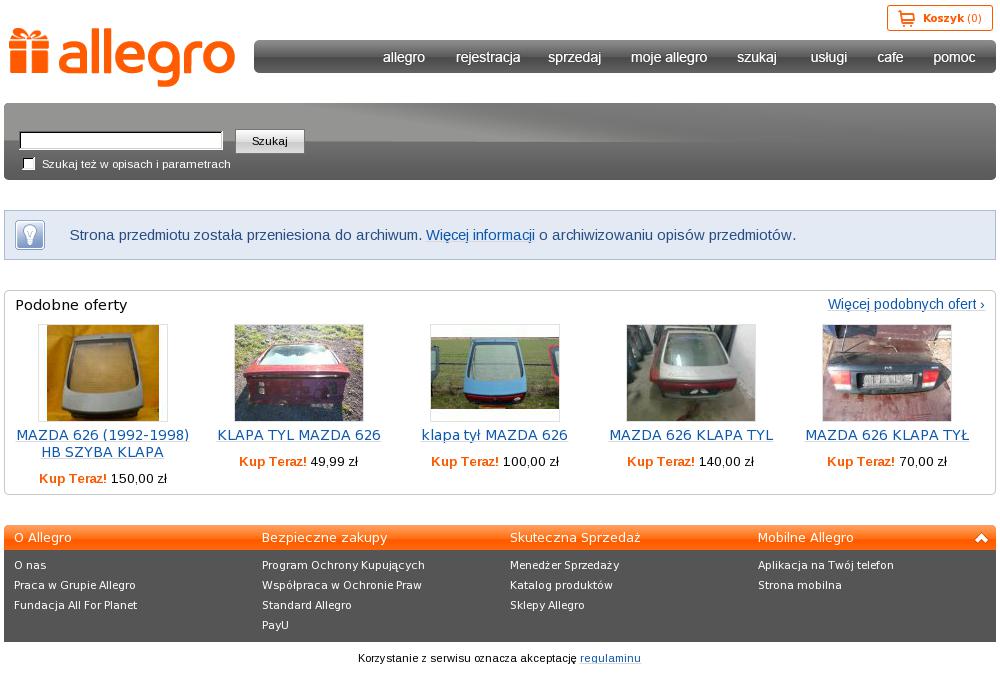Open MAZDA 626 KLAPA TYL title link
The width and height of the screenshot is (1000, 678).
pos(691,435)
